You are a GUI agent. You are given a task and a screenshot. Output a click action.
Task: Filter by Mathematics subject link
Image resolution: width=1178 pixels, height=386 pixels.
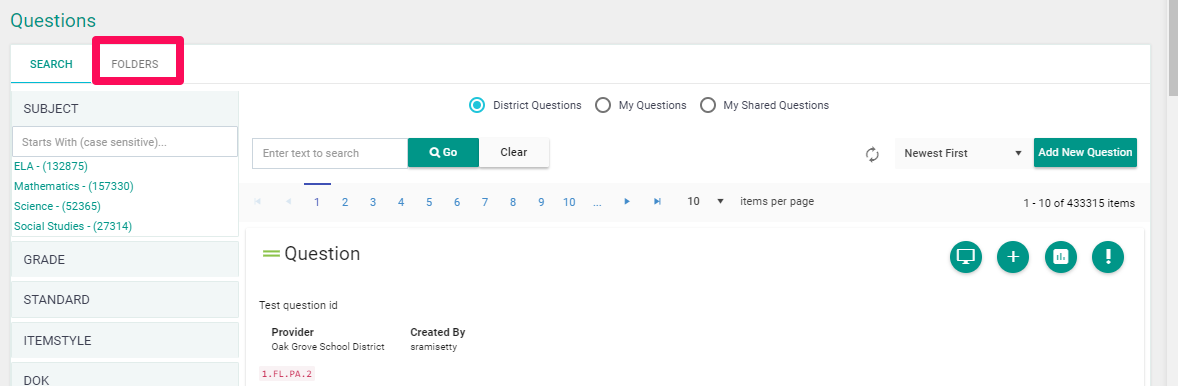74,186
